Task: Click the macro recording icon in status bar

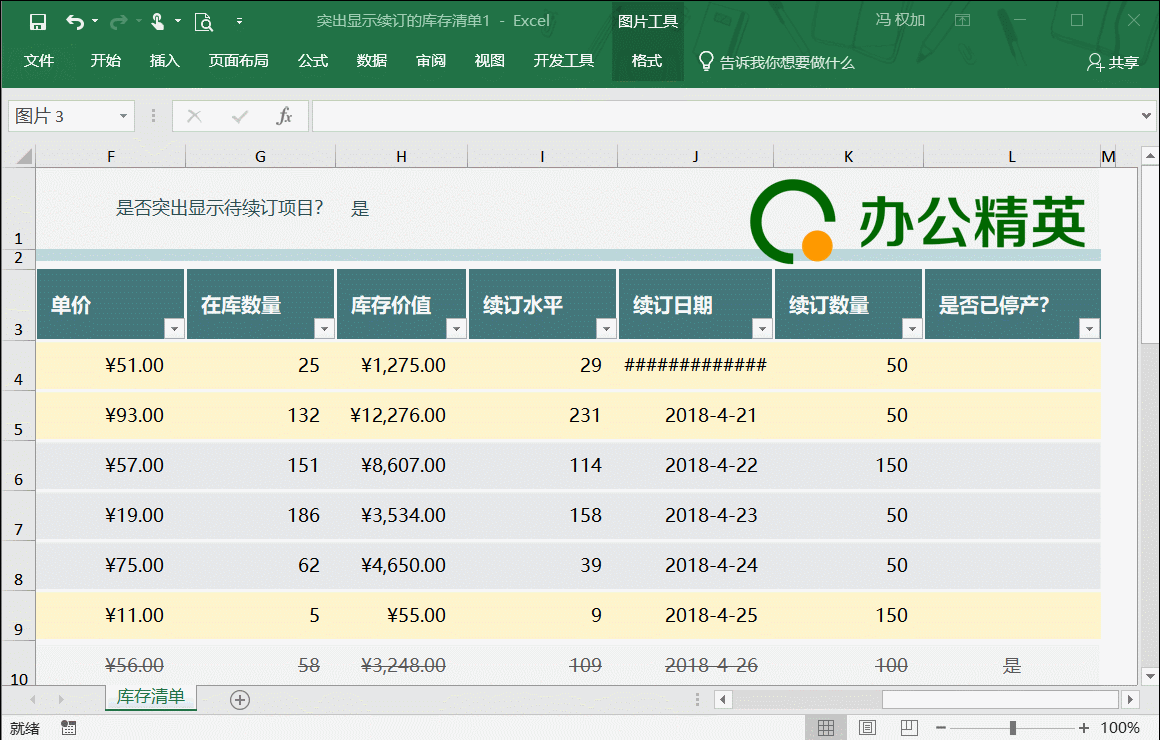Action: 69,728
